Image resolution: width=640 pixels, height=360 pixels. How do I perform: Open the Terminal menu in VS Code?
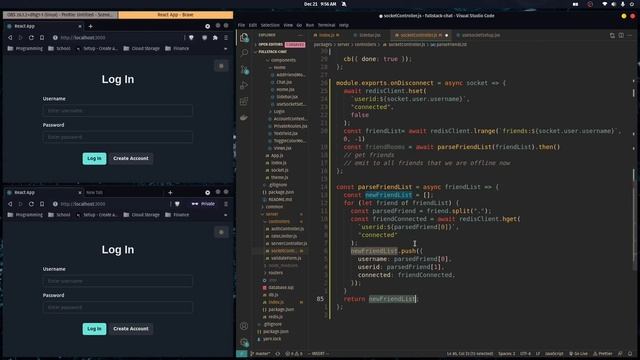326,25
